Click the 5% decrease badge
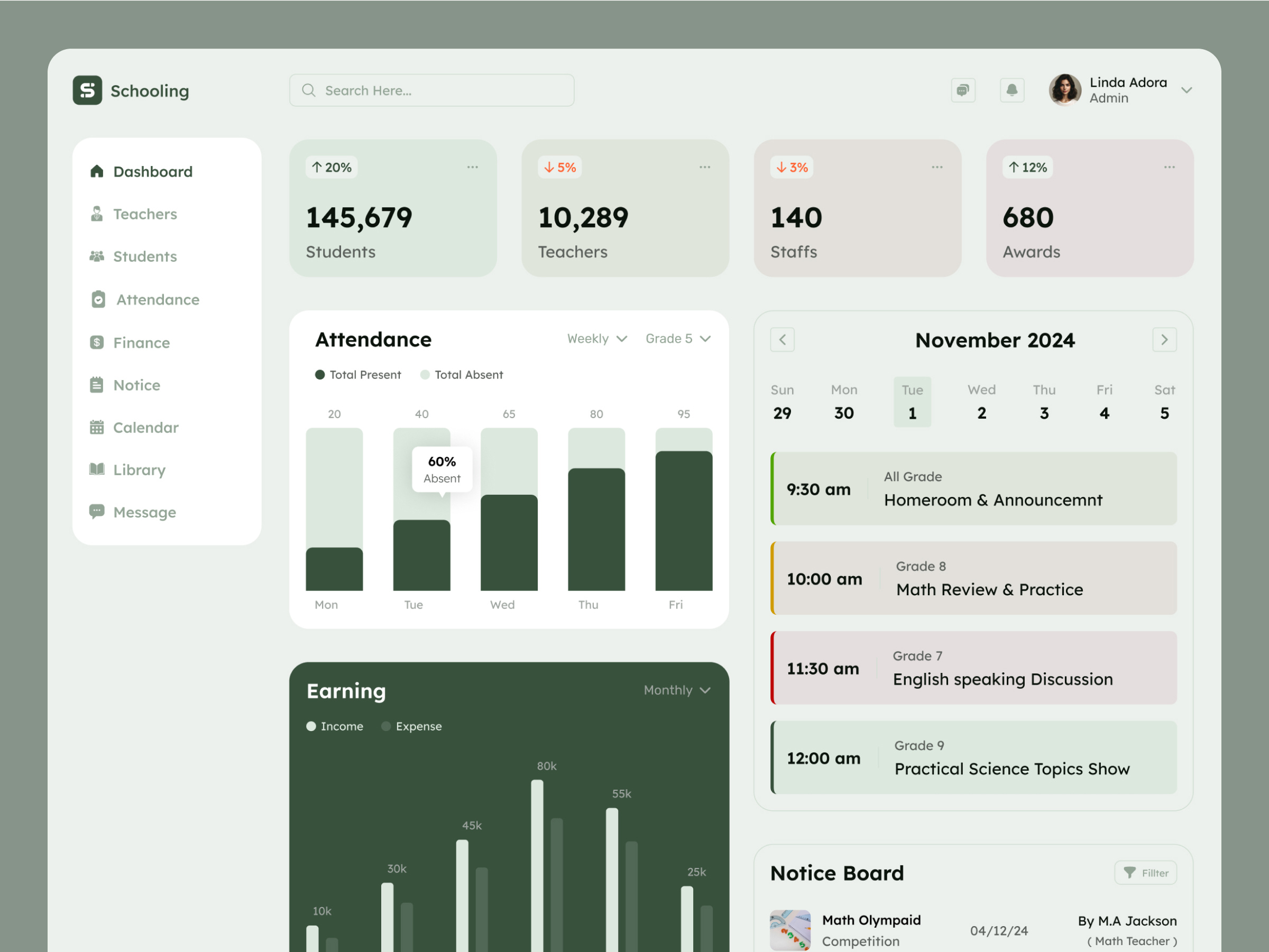Image resolution: width=1269 pixels, height=952 pixels. (x=560, y=168)
